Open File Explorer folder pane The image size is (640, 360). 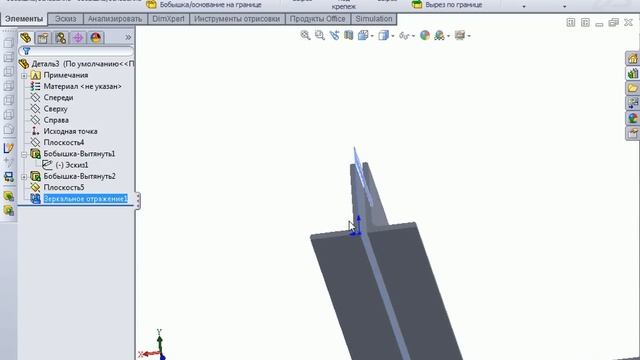[633, 88]
